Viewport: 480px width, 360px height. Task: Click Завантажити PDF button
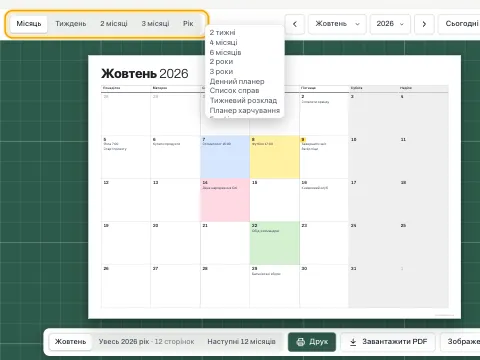(x=388, y=342)
